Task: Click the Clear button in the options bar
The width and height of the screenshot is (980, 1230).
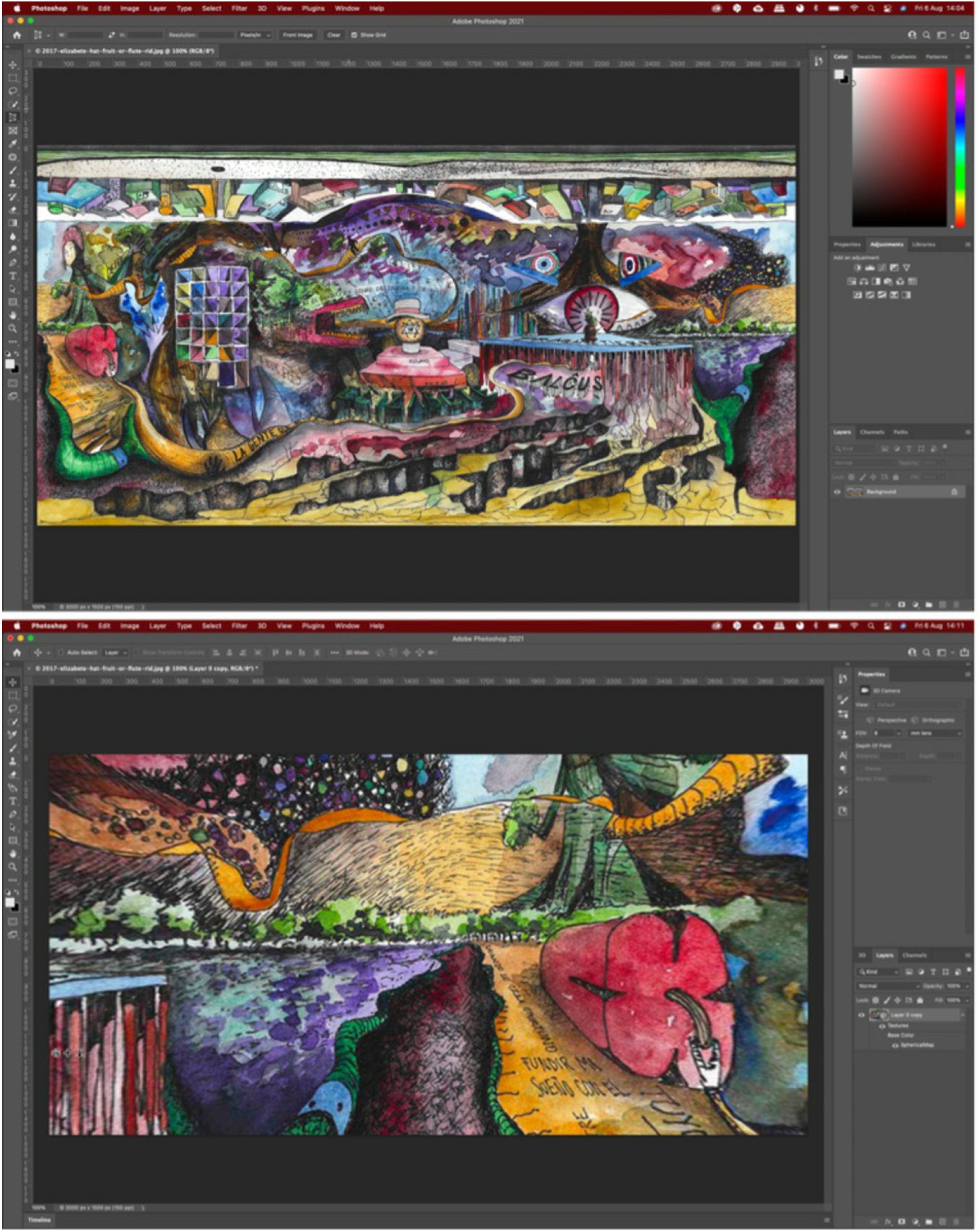Action: pos(334,35)
